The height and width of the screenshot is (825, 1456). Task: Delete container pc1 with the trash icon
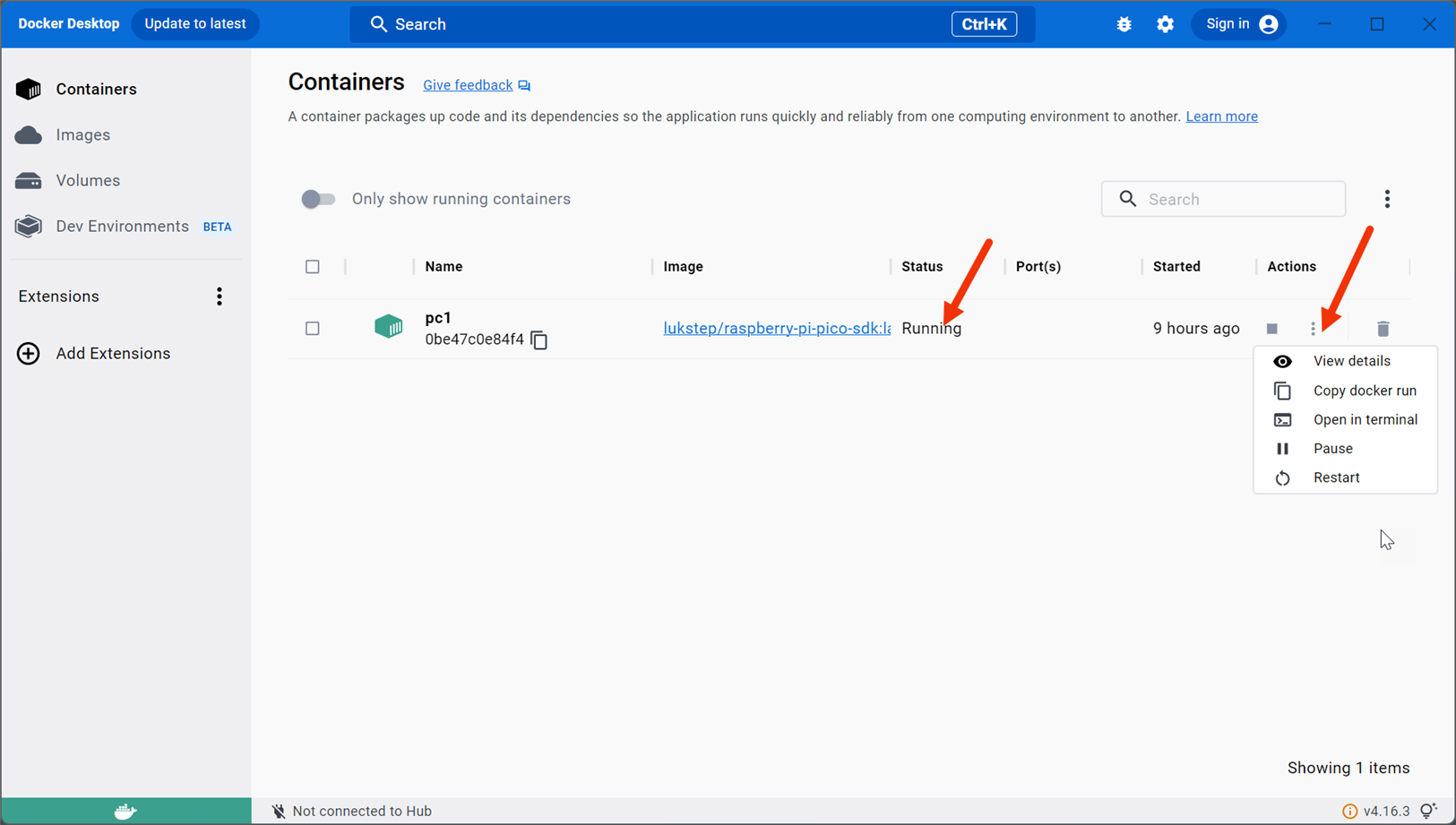[1383, 329]
